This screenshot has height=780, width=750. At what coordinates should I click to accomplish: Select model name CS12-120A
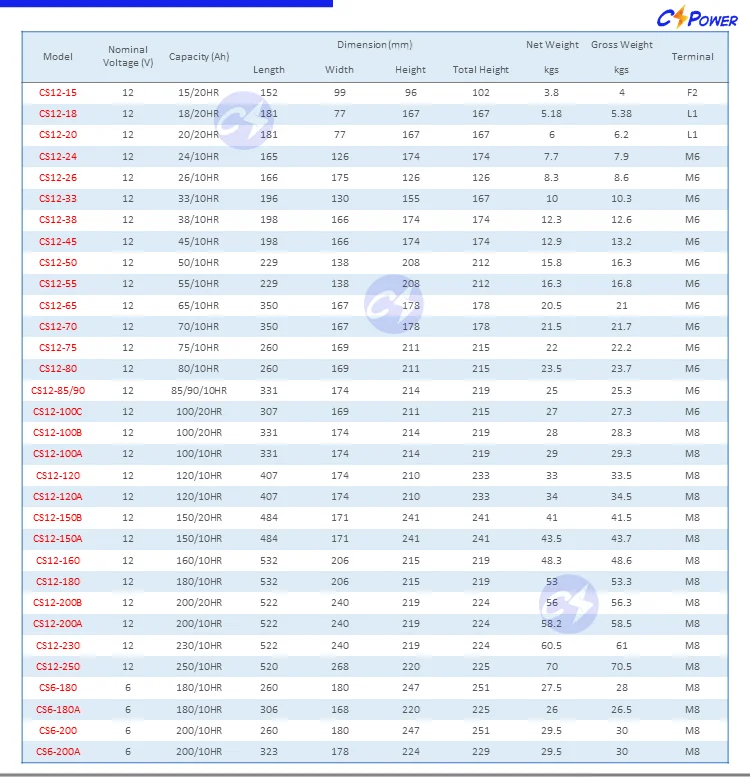(58, 496)
